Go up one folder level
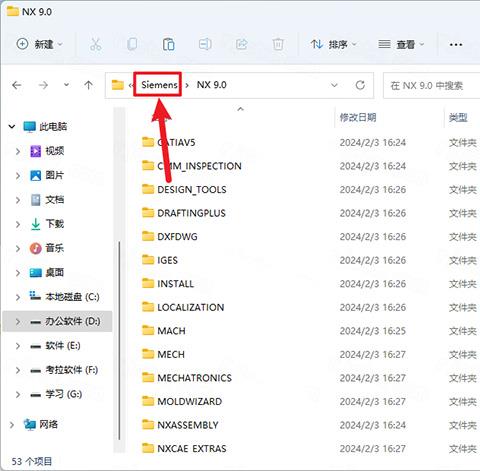 (x=88, y=86)
